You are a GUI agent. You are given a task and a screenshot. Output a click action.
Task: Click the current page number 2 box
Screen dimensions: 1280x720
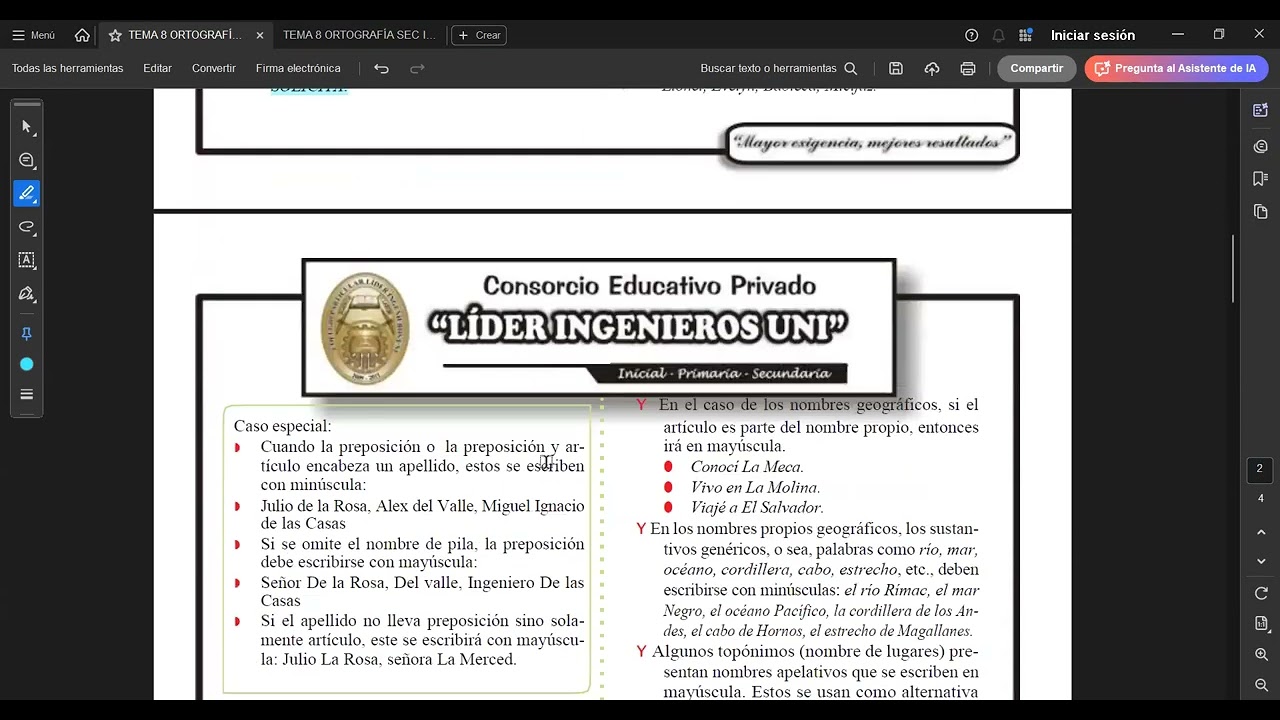pos(1260,469)
